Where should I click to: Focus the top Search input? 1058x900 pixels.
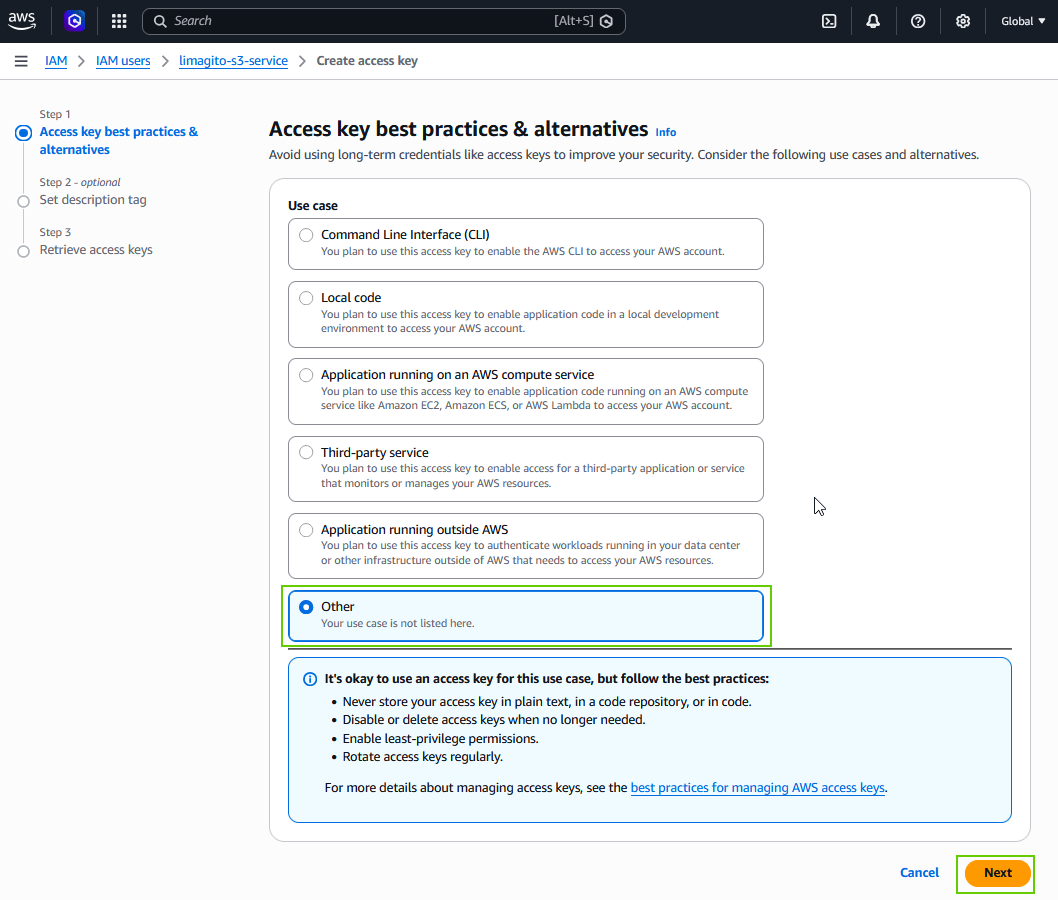[383, 21]
